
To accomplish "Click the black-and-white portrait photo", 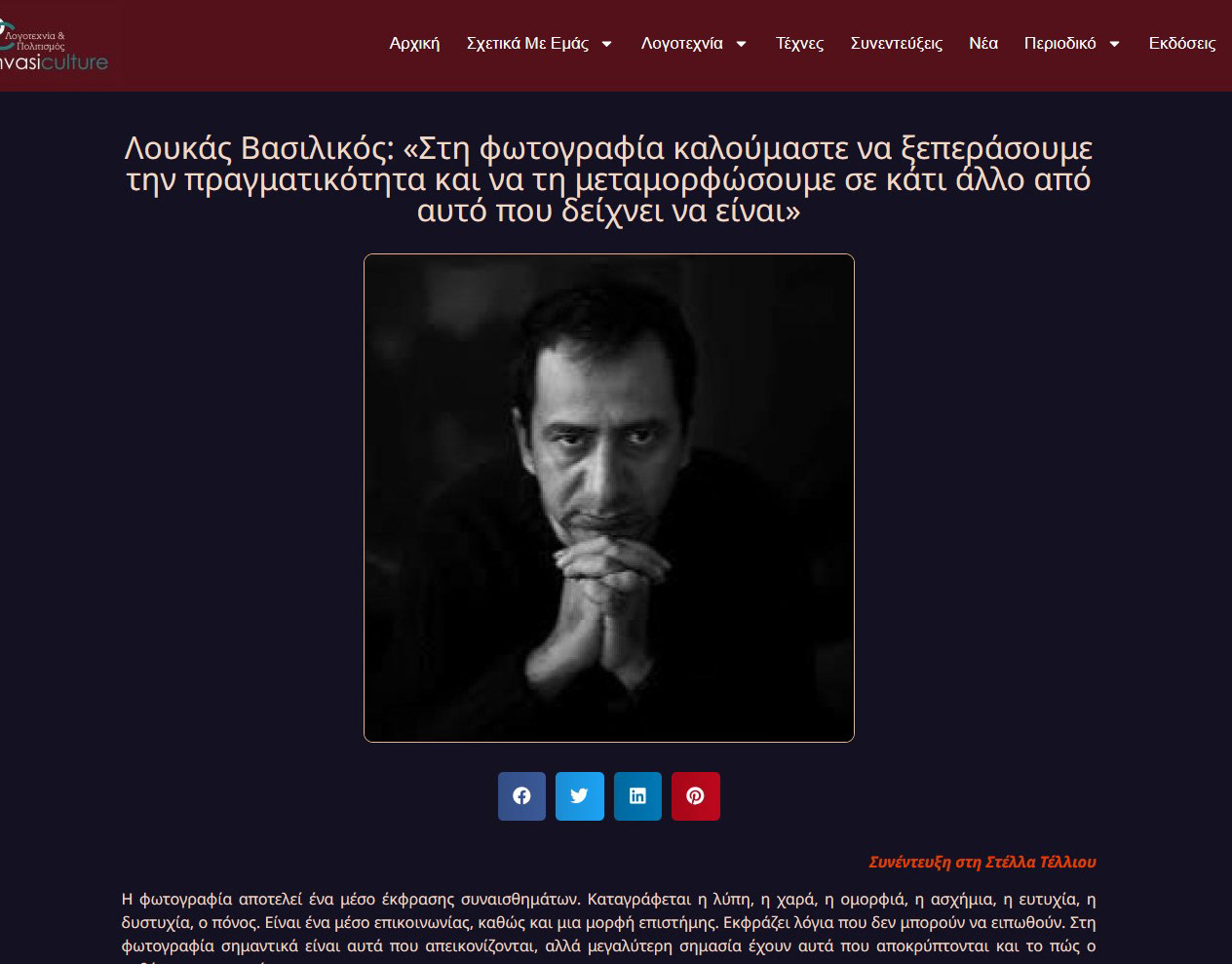I will [x=609, y=498].
